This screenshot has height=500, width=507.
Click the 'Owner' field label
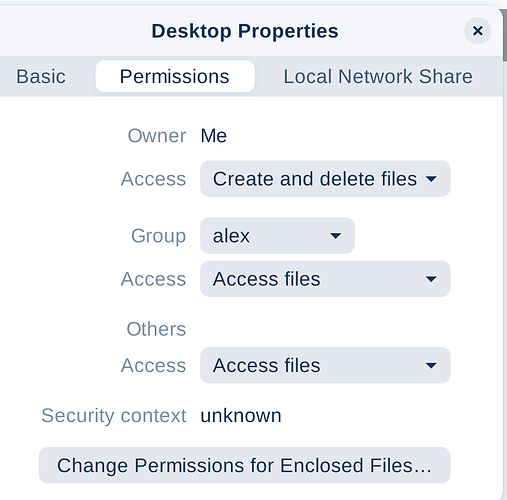point(157,136)
